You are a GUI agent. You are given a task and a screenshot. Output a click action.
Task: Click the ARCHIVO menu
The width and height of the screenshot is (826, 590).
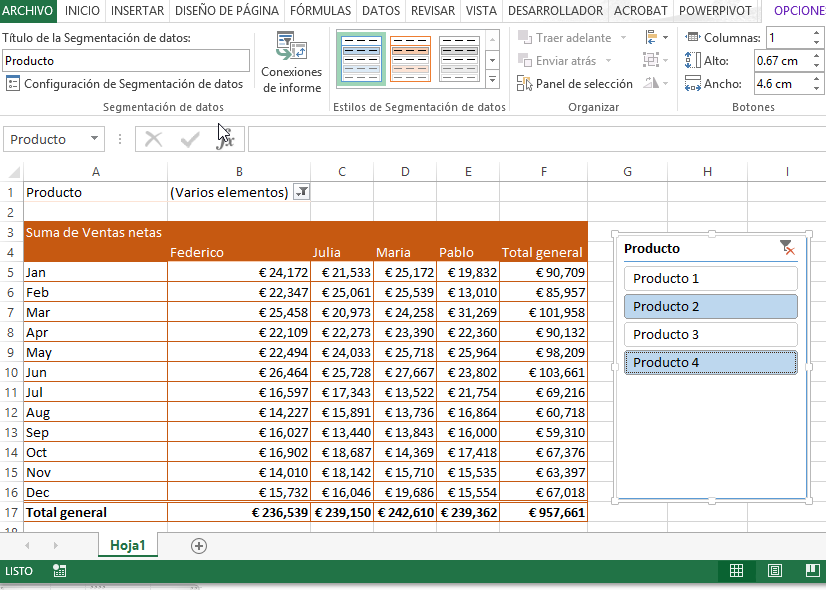[29, 12]
